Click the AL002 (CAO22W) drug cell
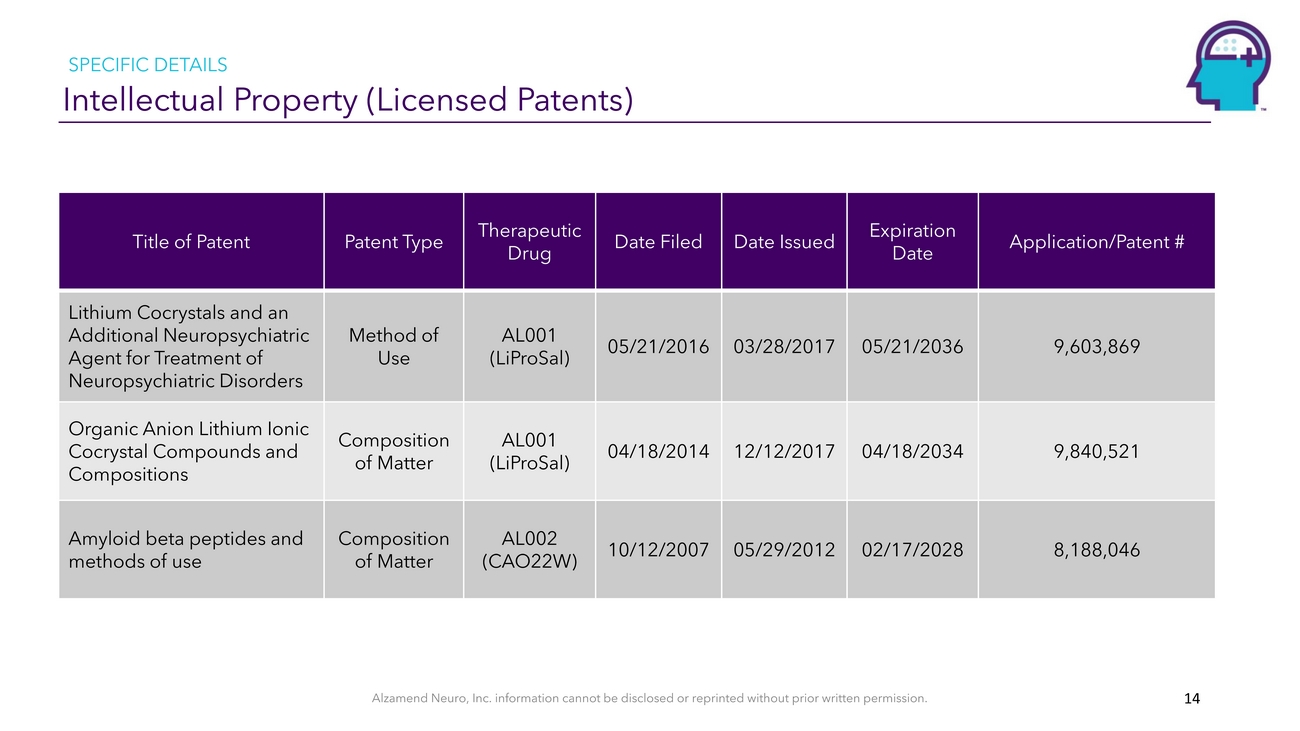Image resolution: width=1300 pixels, height=731 pixels. coord(529,550)
